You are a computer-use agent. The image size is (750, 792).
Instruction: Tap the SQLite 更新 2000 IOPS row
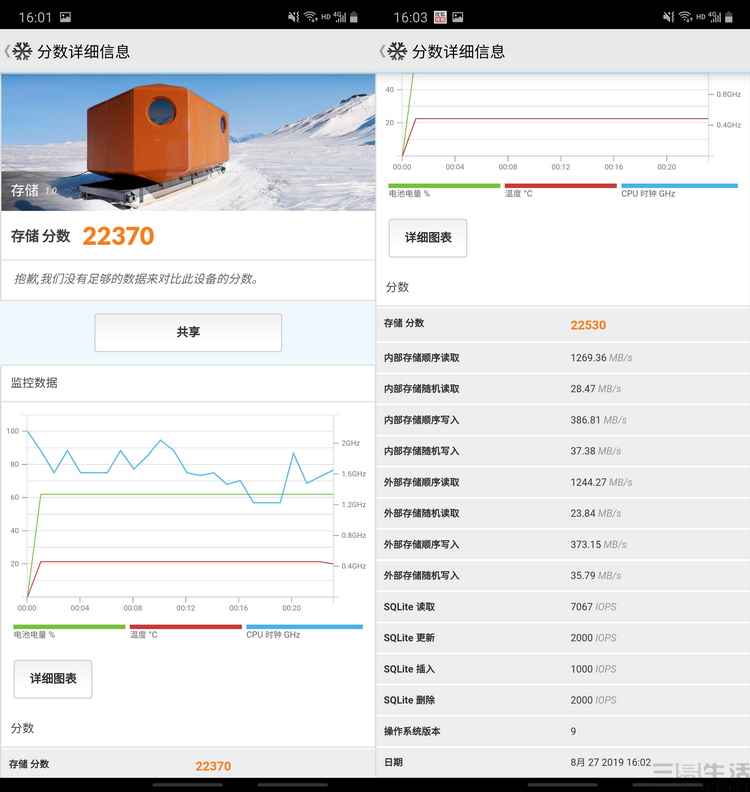point(563,638)
